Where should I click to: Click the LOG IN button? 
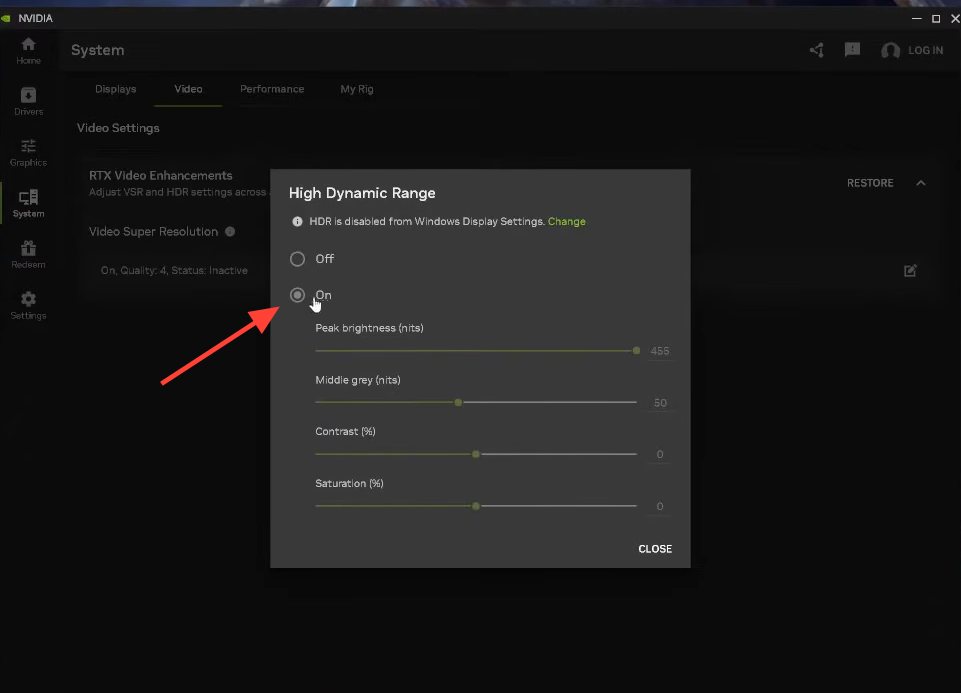click(925, 50)
